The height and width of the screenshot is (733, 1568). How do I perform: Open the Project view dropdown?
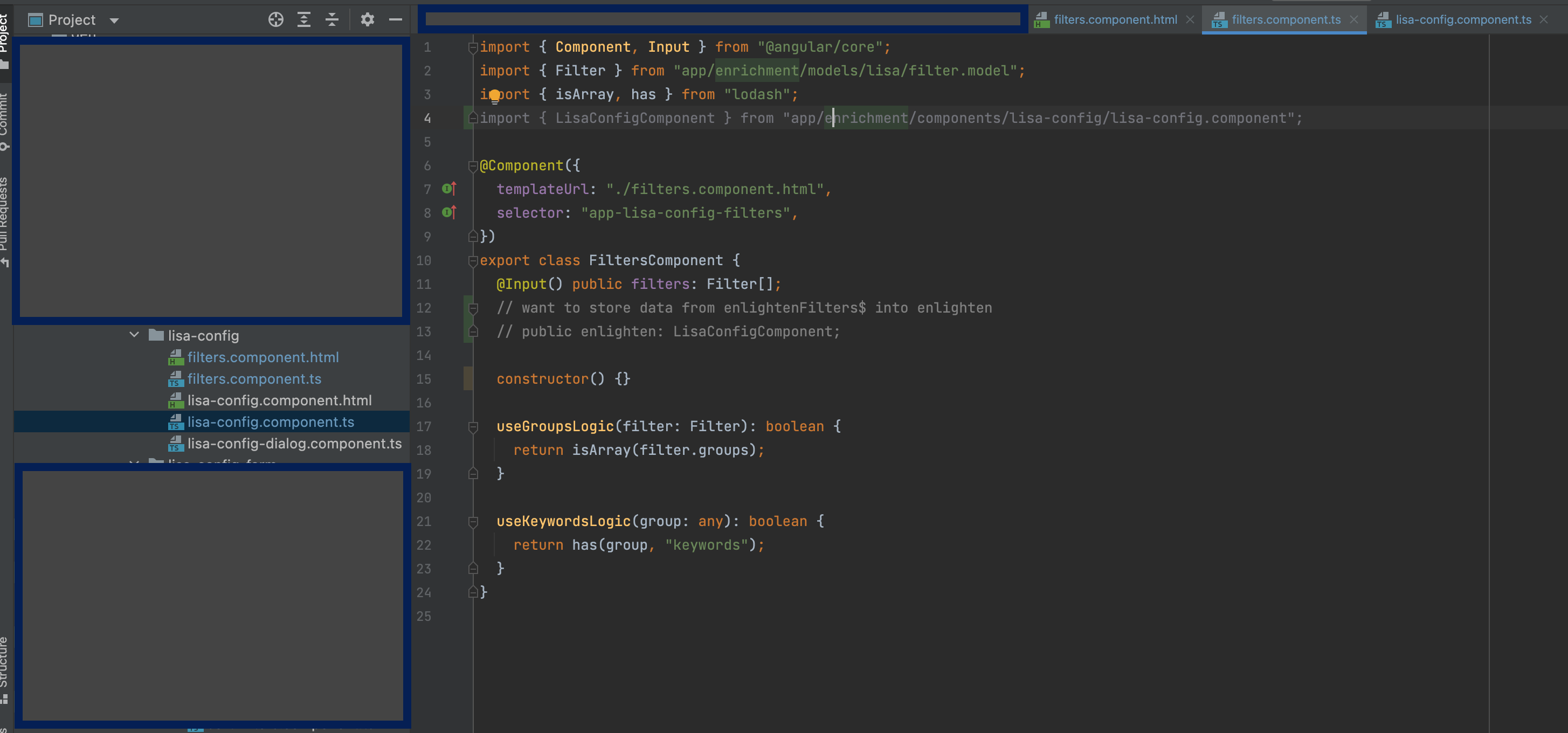click(114, 20)
